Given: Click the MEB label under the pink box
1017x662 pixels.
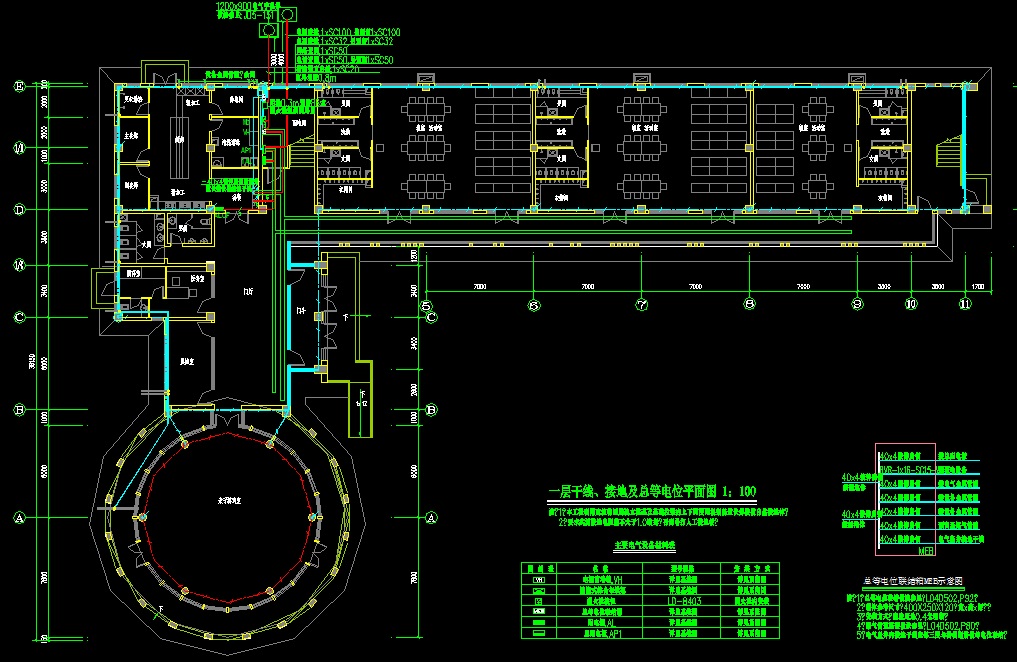Looking at the screenshot, I should pos(925,550).
